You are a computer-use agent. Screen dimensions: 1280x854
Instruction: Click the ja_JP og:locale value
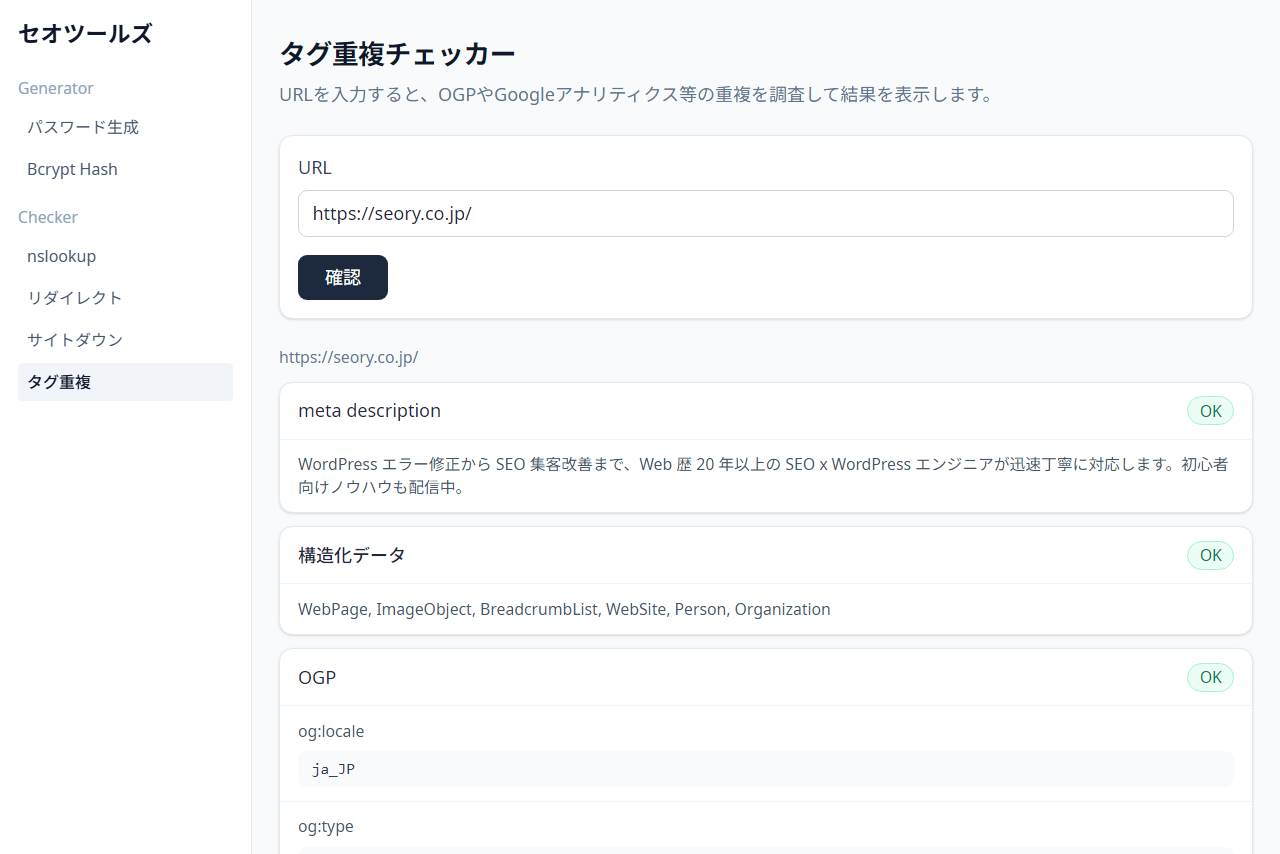334,770
